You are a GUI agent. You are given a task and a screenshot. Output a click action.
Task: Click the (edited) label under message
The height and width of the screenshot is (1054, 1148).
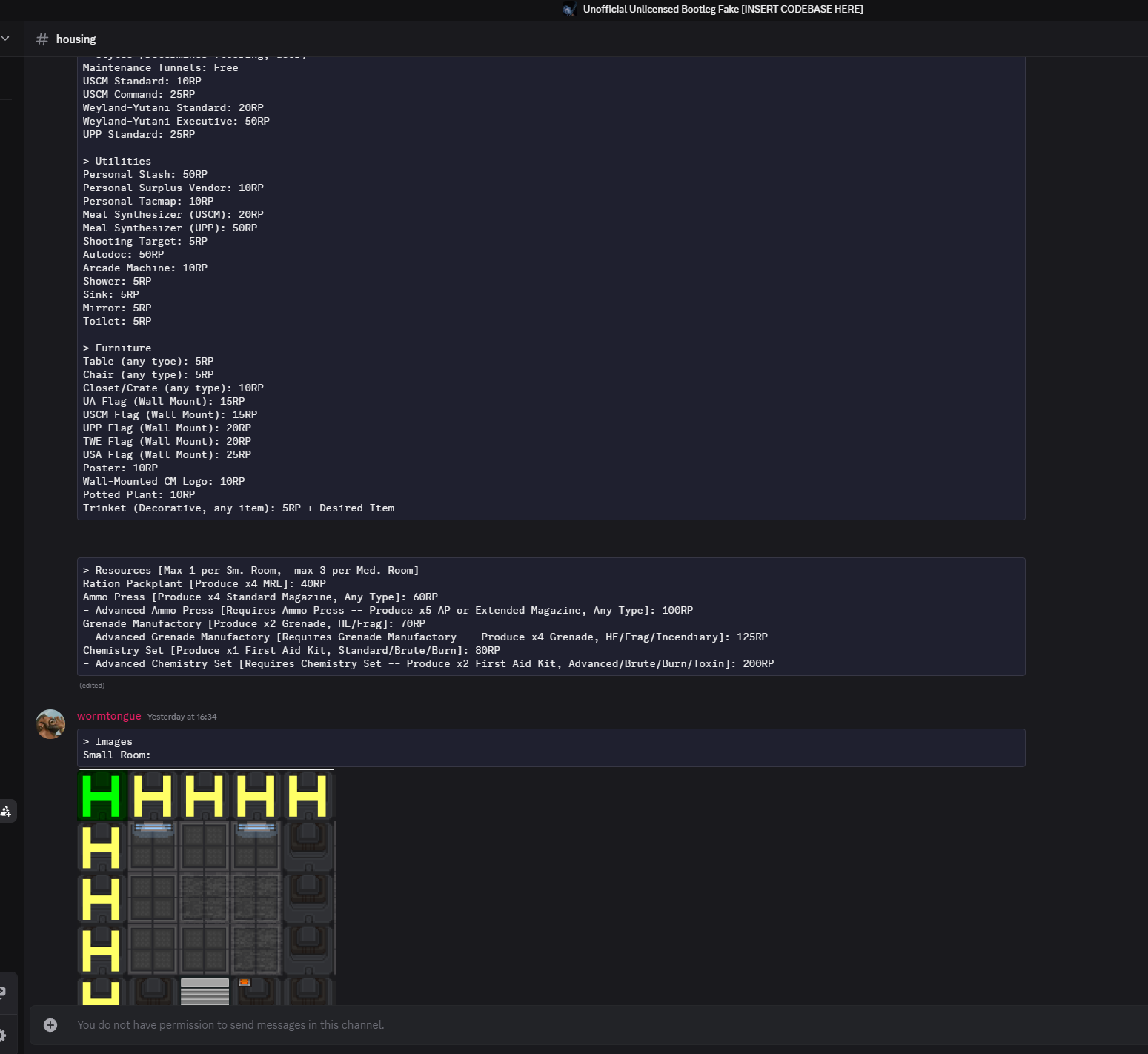[x=92, y=686]
